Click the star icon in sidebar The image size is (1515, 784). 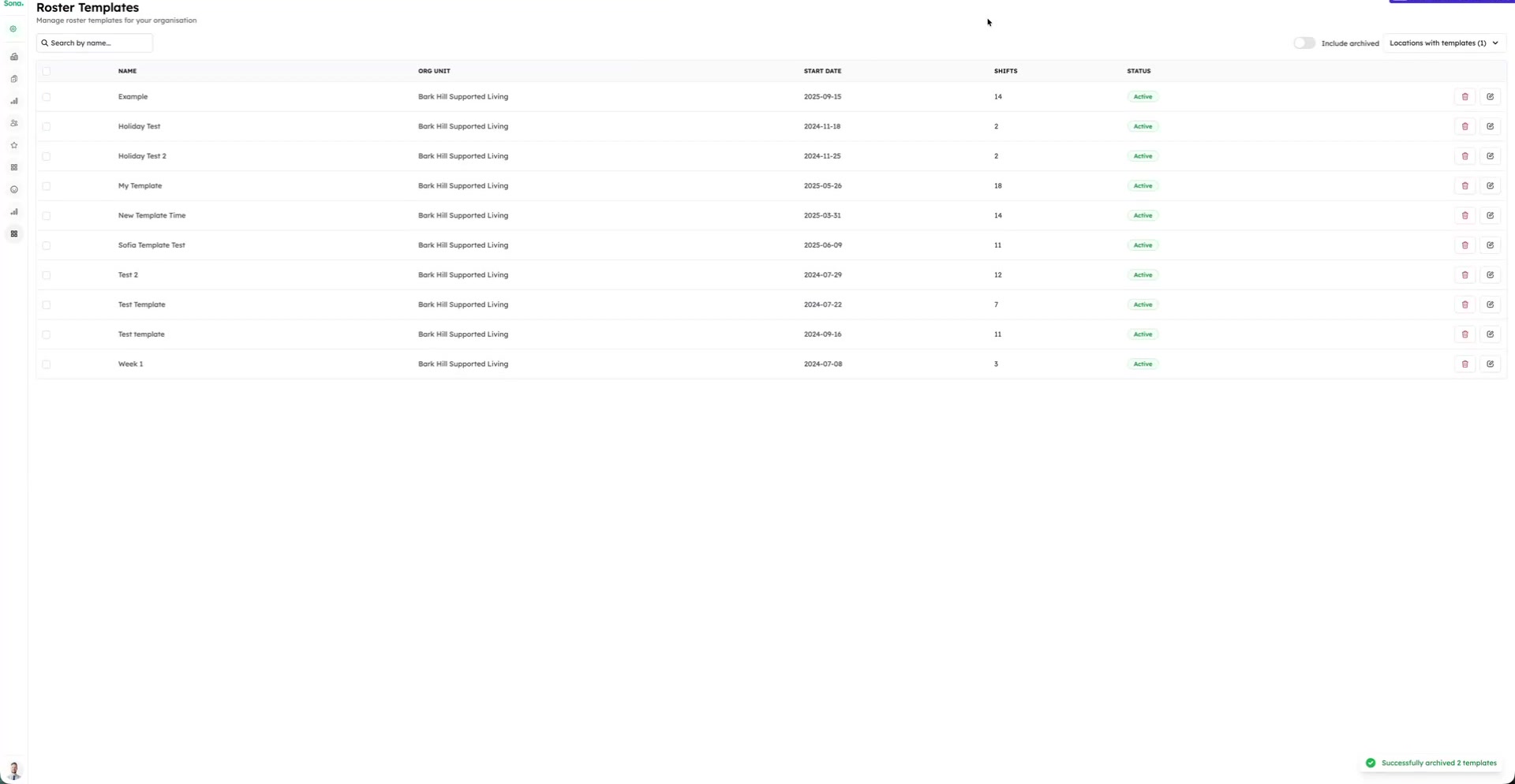pyautogui.click(x=14, y=145)
